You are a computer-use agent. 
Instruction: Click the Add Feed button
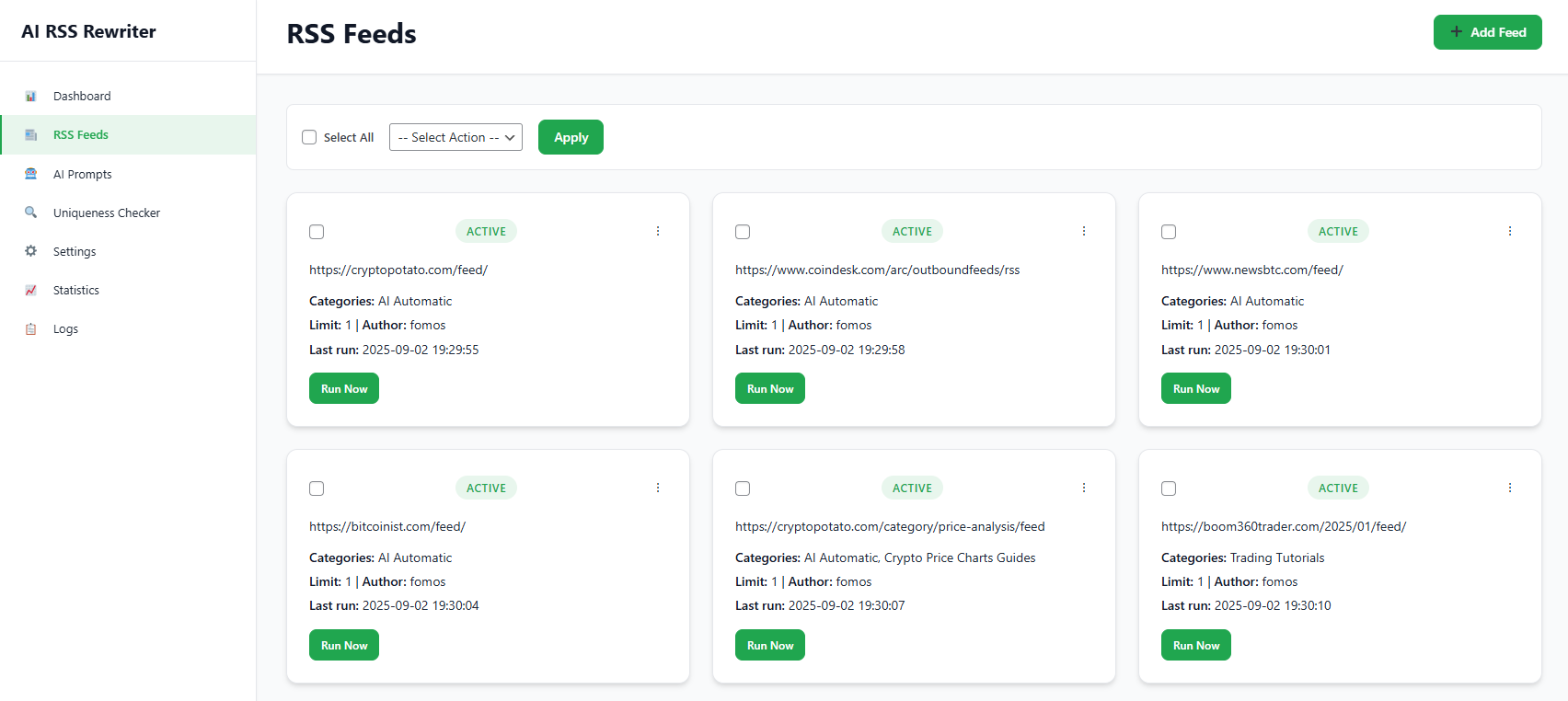coord(1487,32)
